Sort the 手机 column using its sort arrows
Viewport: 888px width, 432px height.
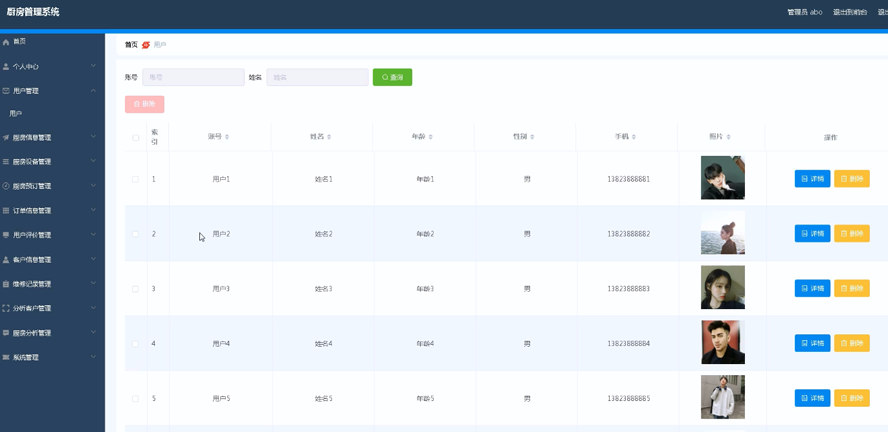pyautogui.click(x=634, y=137)
